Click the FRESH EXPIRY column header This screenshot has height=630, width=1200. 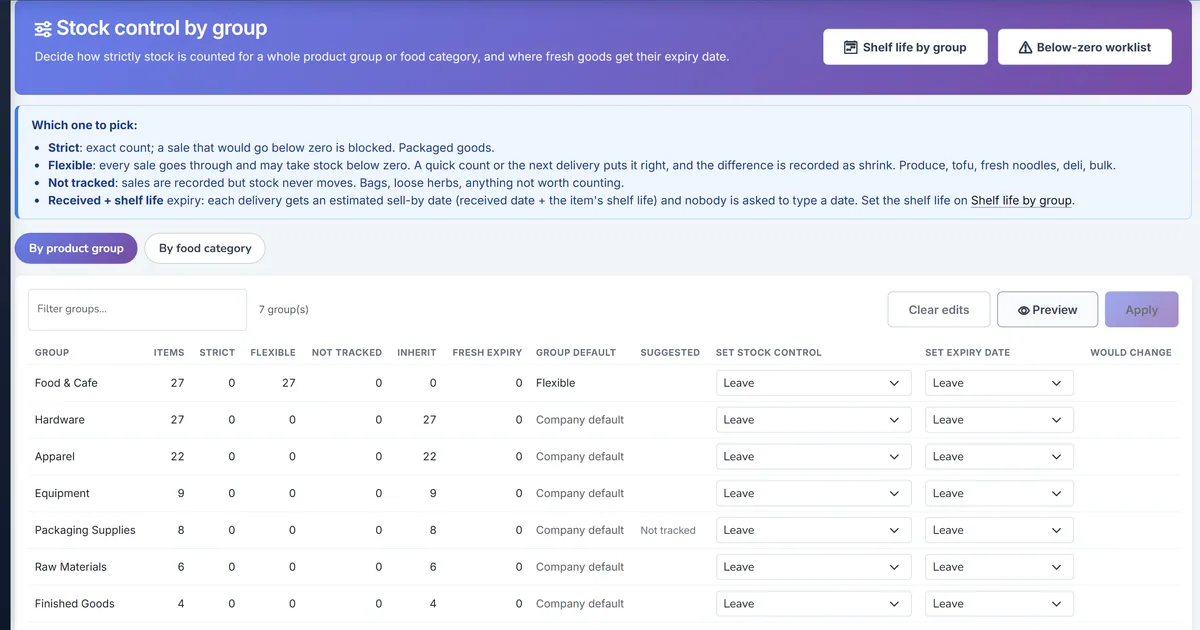pos(487,352)
